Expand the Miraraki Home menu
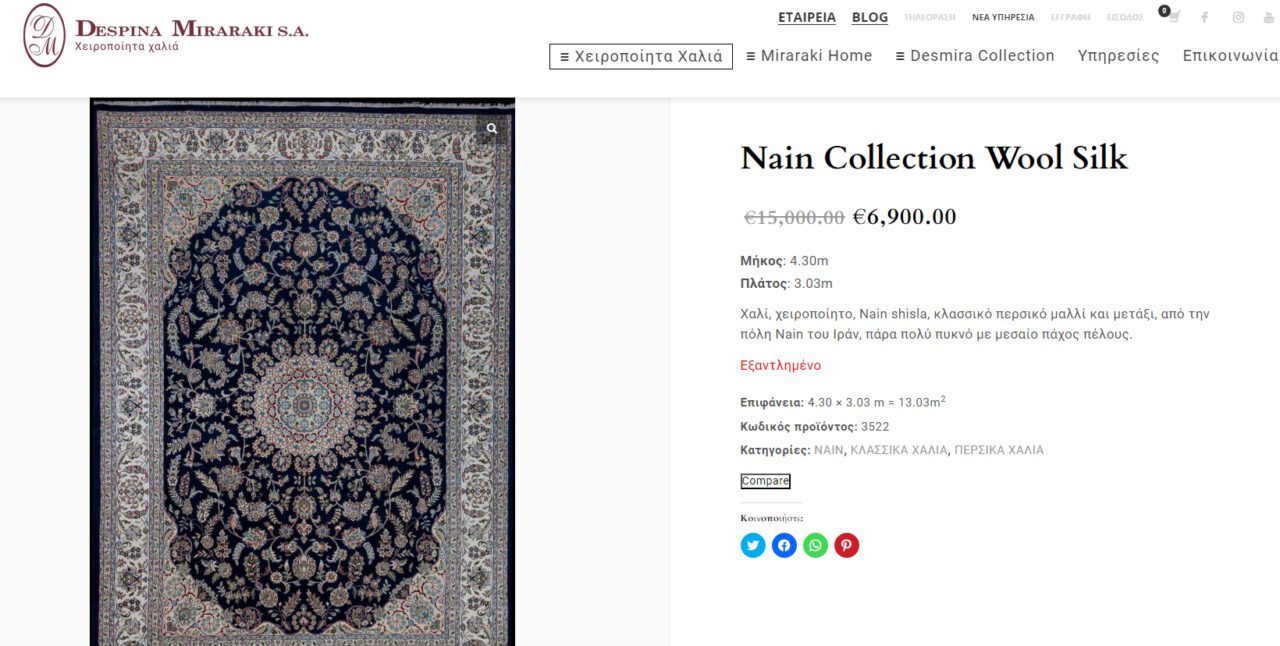1280x646 pixels. coord(809,56)
